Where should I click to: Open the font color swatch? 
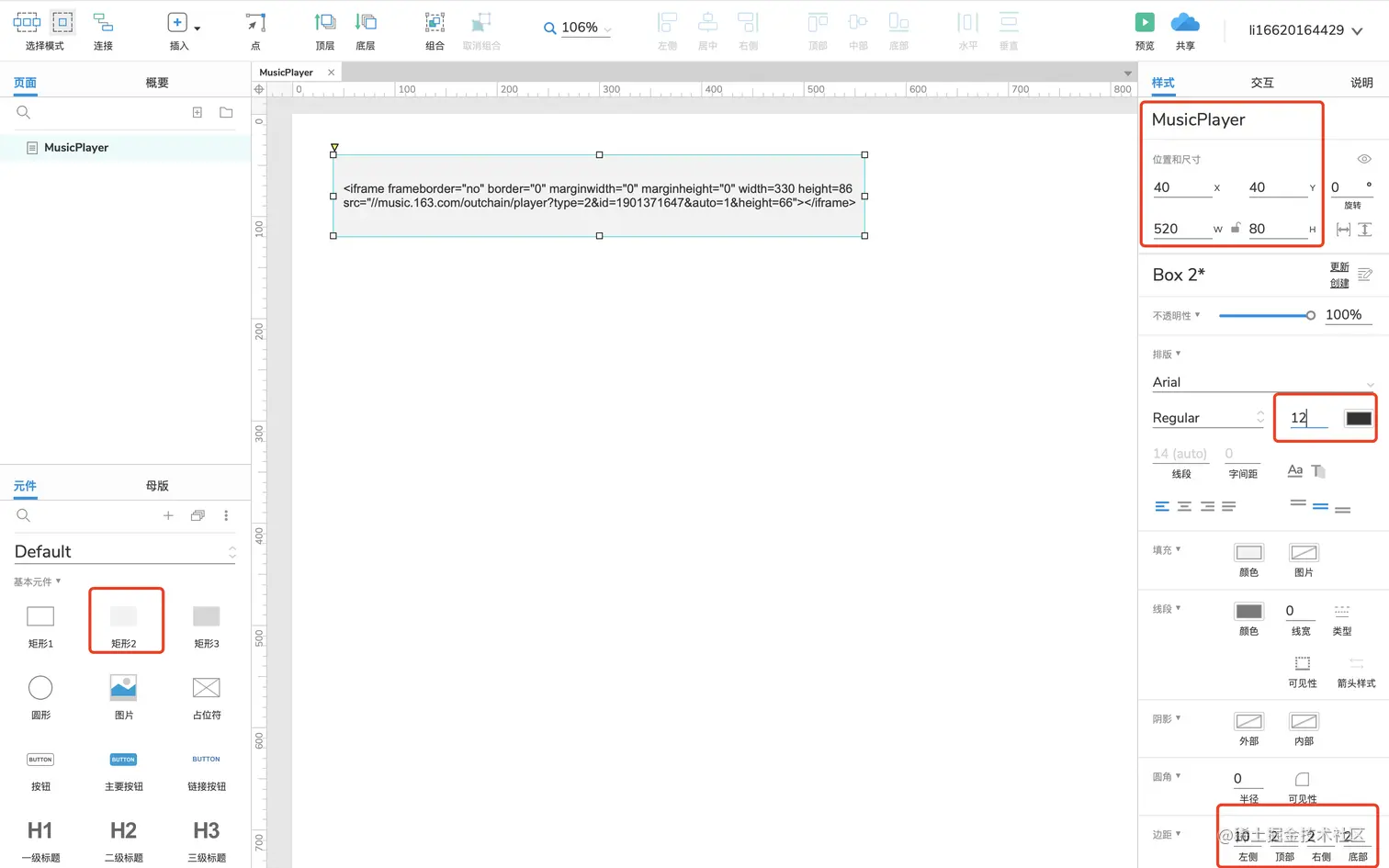pos(1359,418)
